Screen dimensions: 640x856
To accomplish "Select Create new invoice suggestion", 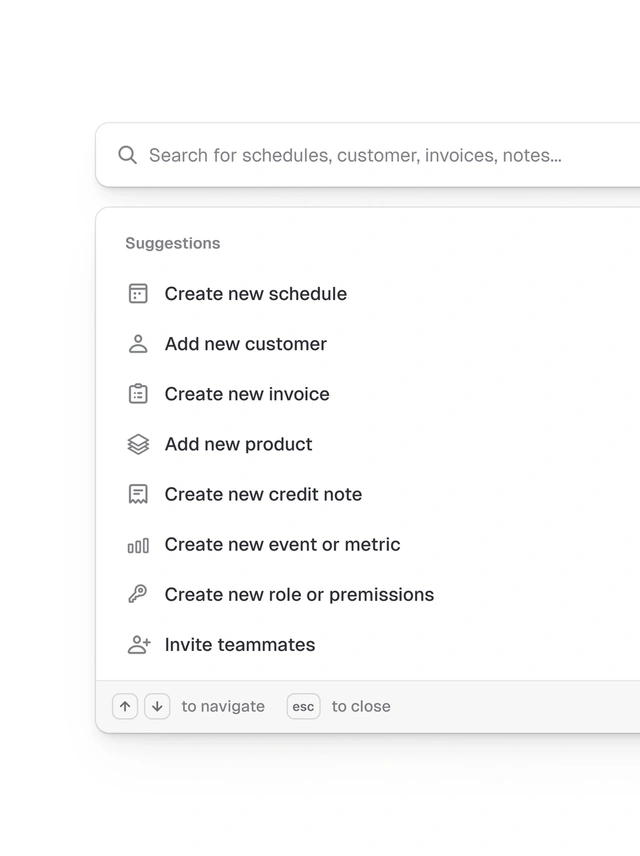I will 247,394.
